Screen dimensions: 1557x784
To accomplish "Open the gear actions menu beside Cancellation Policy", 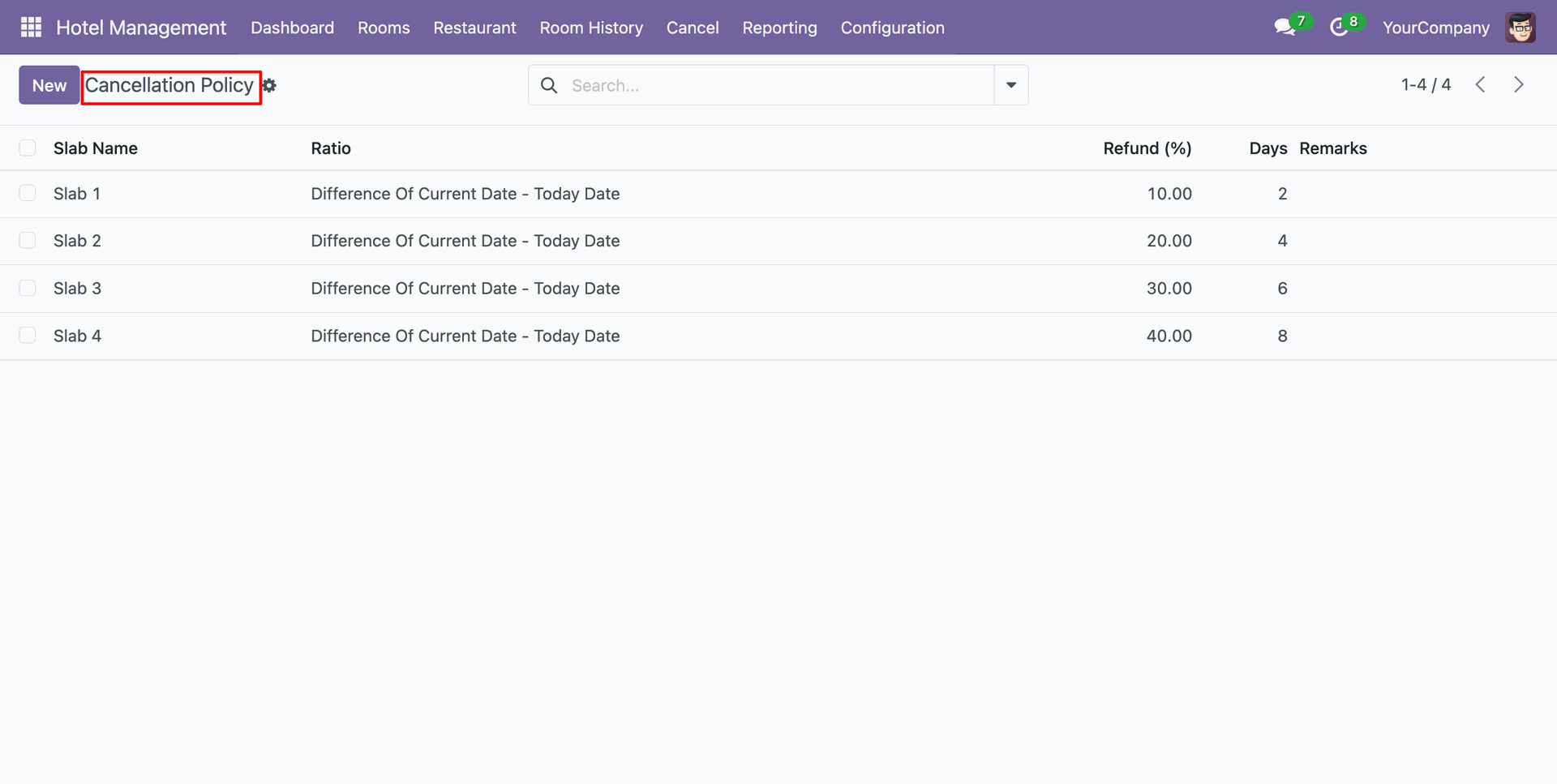I will click(270, 86).
